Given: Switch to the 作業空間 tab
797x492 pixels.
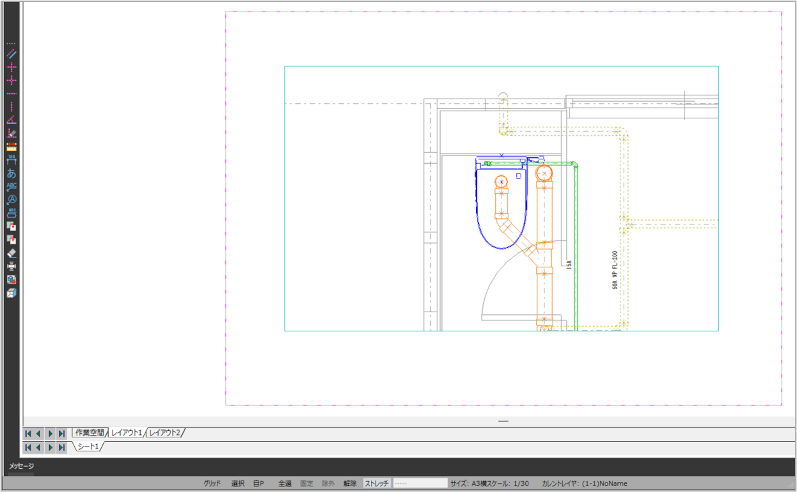Looking at the screenshot, I should (90, 433).
